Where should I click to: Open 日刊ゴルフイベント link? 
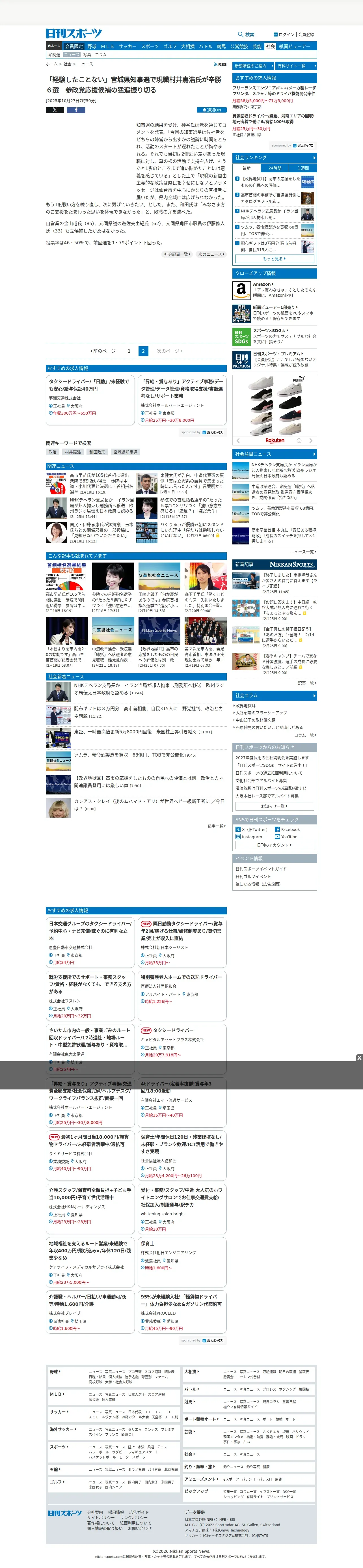click(x=253, y=876)
